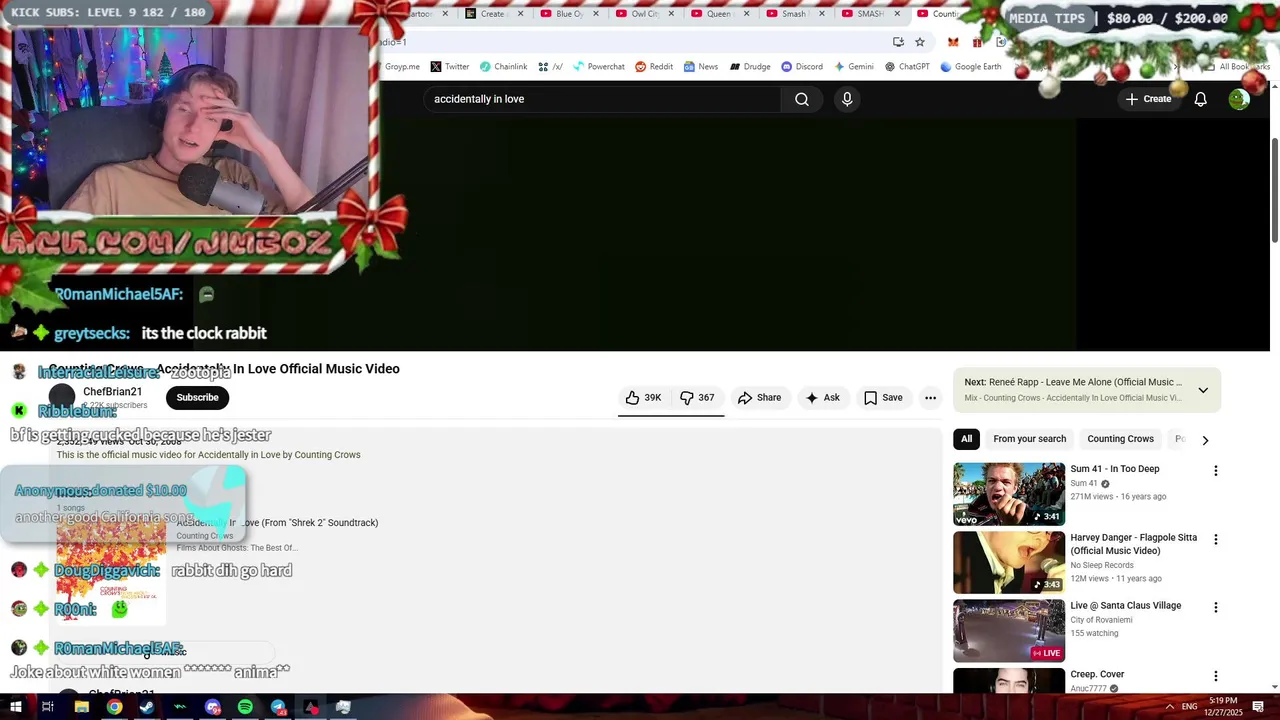Expand the Next up mix chevron
The image size is (1280, 720).
coord(1203,390)
